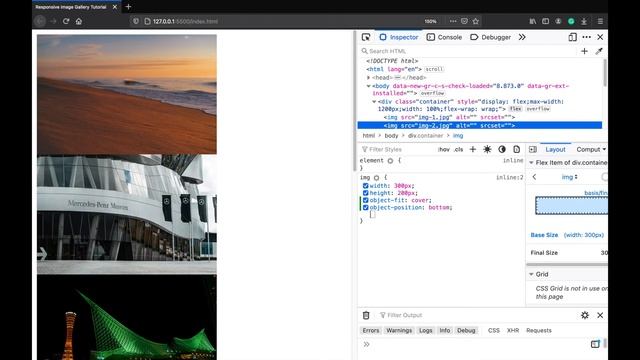This screenshot has height=360, width=640.
Task: Click body in the breadcrumb
Action: (391, 136)
